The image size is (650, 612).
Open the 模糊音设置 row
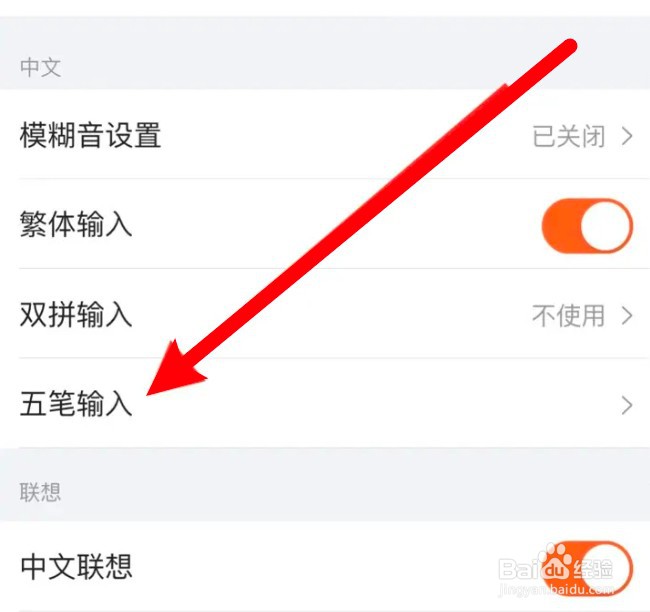[325, 134]
